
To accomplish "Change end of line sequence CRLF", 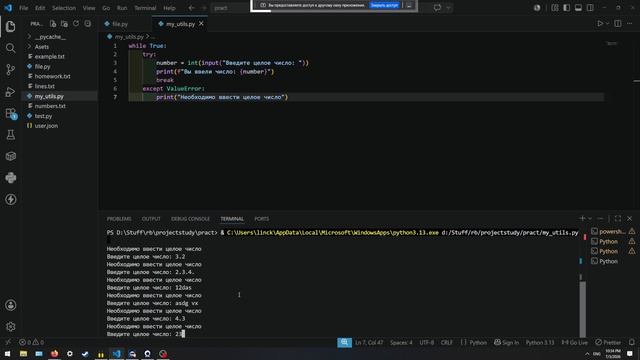I will coord(447,342).
